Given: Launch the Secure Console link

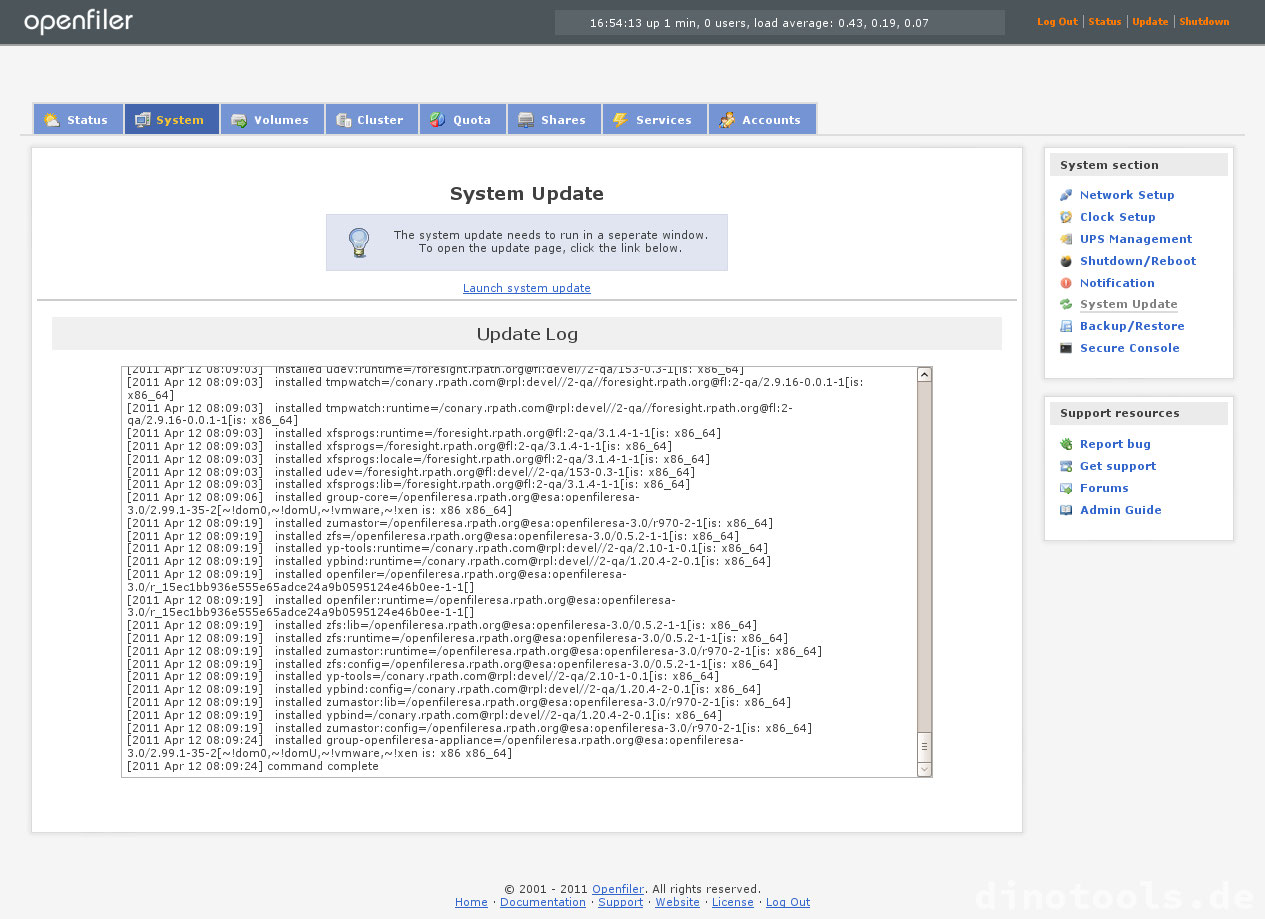Looking at the screenshot, I should 1130,348.
